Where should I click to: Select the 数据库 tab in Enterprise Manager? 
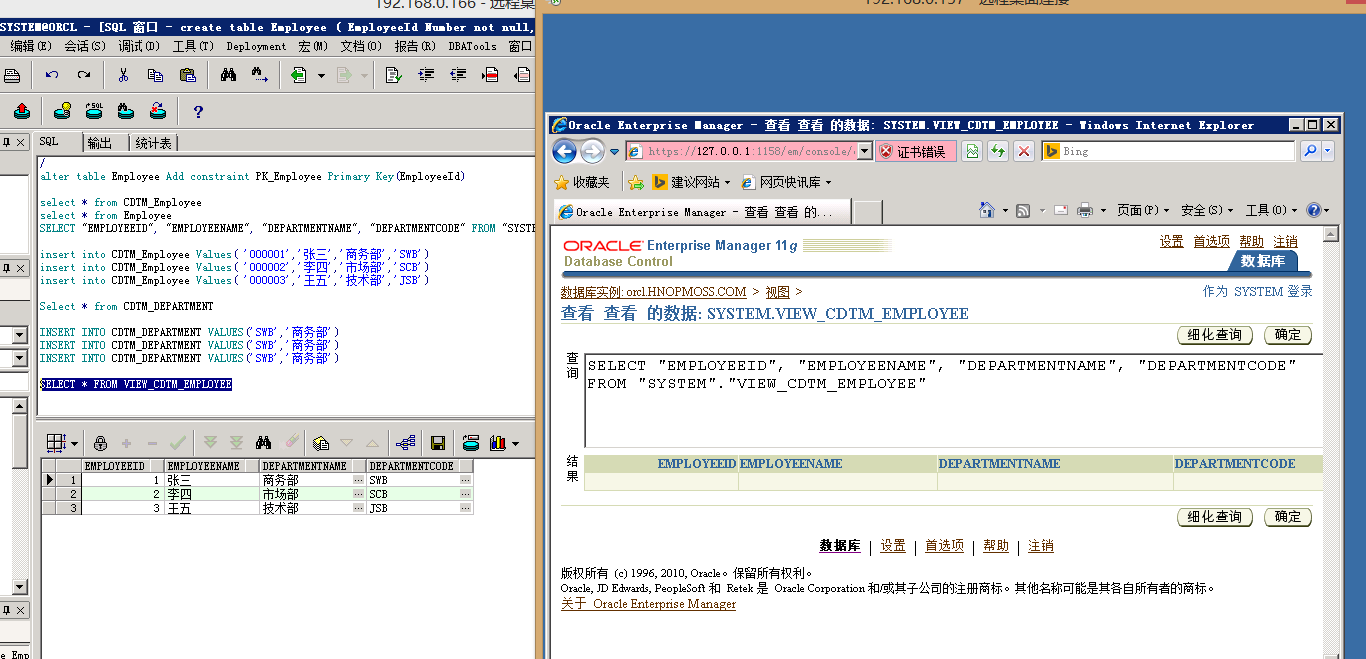point(1263,261)
